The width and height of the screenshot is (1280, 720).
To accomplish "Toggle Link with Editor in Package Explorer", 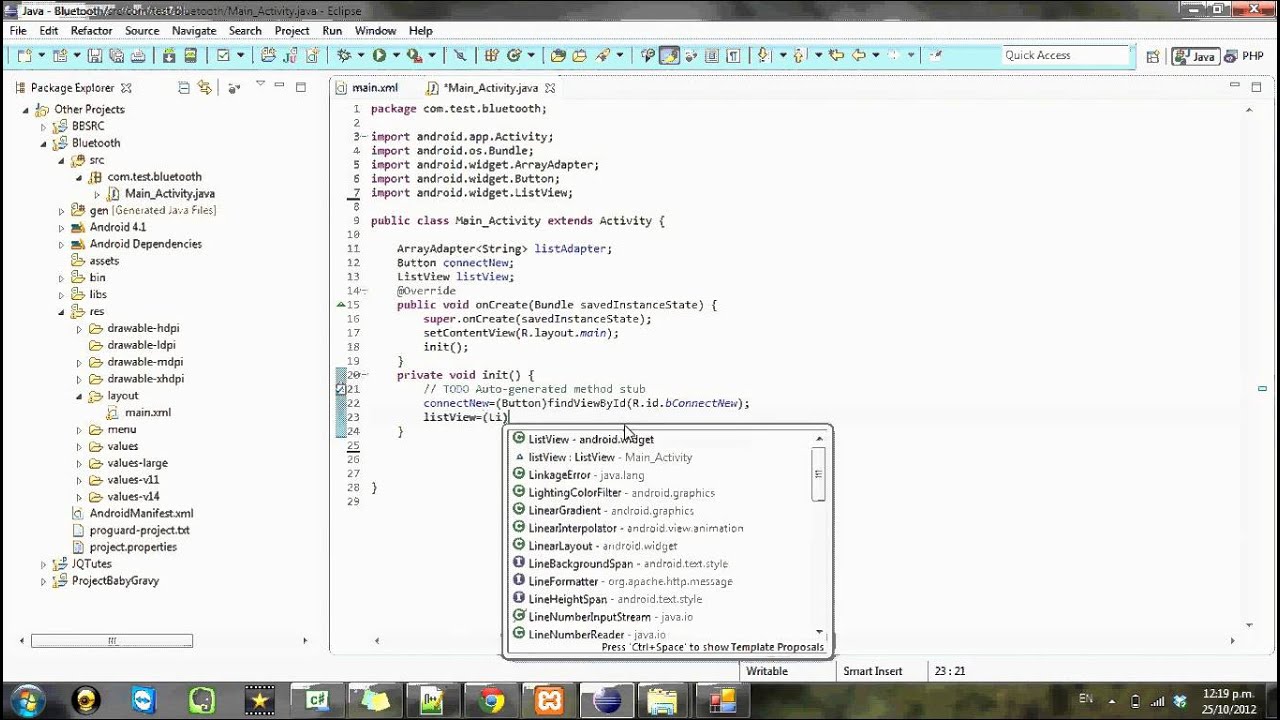I will click(205, 88).
